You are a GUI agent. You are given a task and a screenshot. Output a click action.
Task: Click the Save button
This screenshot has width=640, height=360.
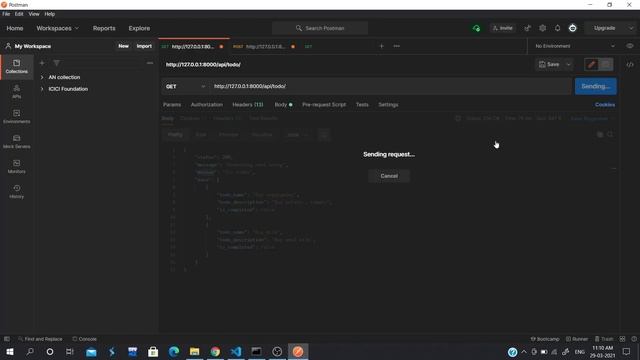click(x=549, y=64)
